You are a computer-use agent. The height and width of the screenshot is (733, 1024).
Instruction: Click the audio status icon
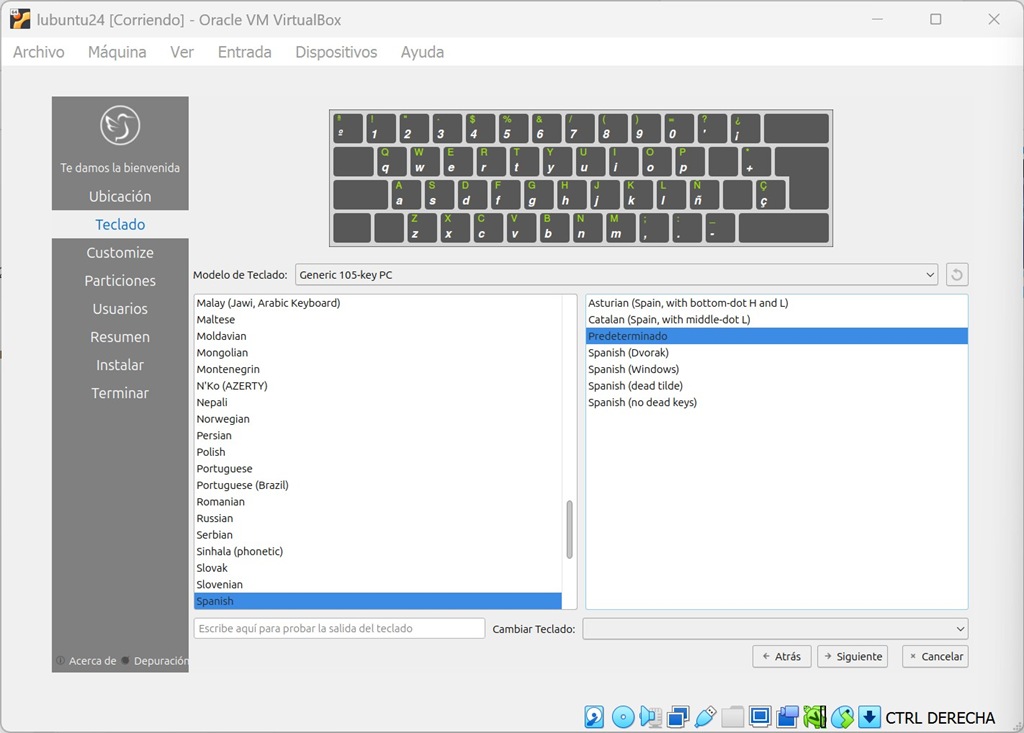(651, 717)
